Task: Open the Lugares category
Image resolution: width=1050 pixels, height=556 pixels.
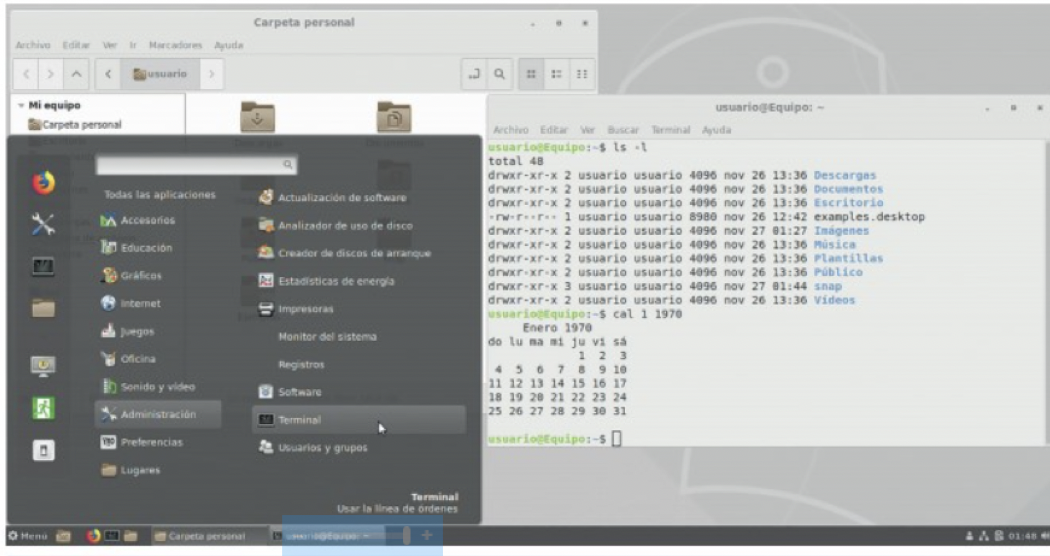Action: (x=131, y=470)
